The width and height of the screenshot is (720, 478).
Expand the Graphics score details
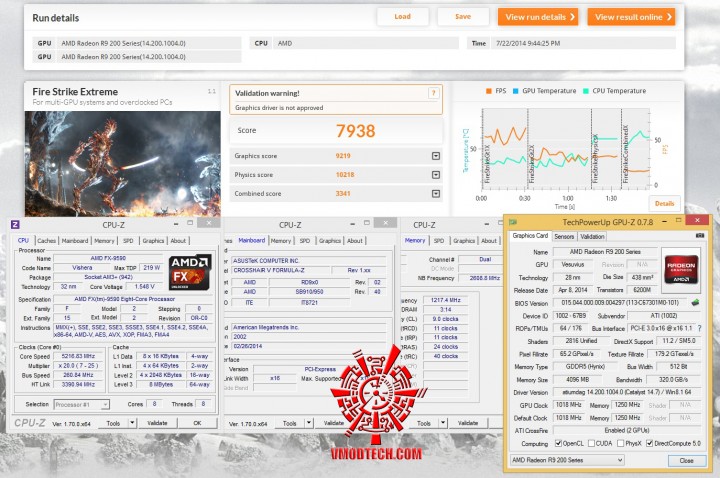coord(436,156)
